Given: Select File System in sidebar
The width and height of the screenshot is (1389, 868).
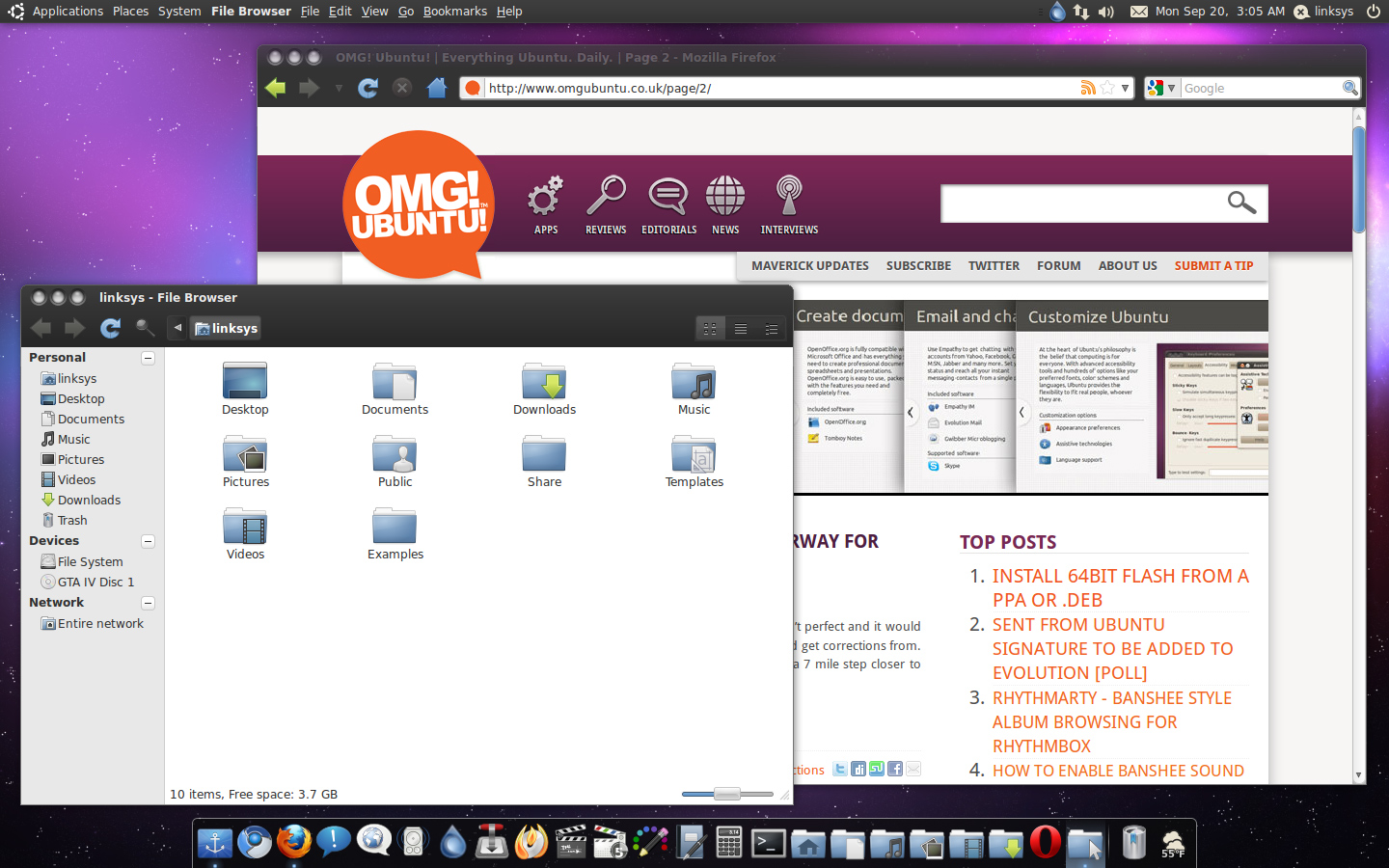Looking at the screenshot, I should pos(82,562).
